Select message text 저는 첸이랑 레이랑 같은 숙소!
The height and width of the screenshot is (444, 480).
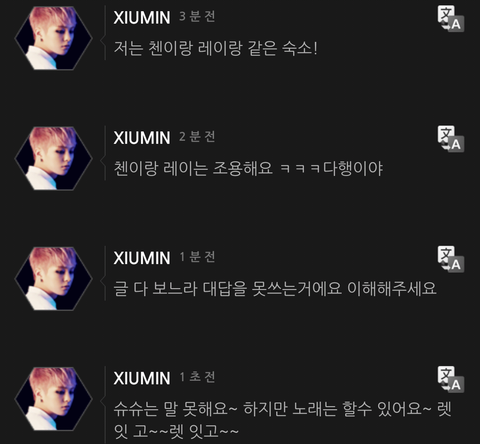(x=216, y=48)
